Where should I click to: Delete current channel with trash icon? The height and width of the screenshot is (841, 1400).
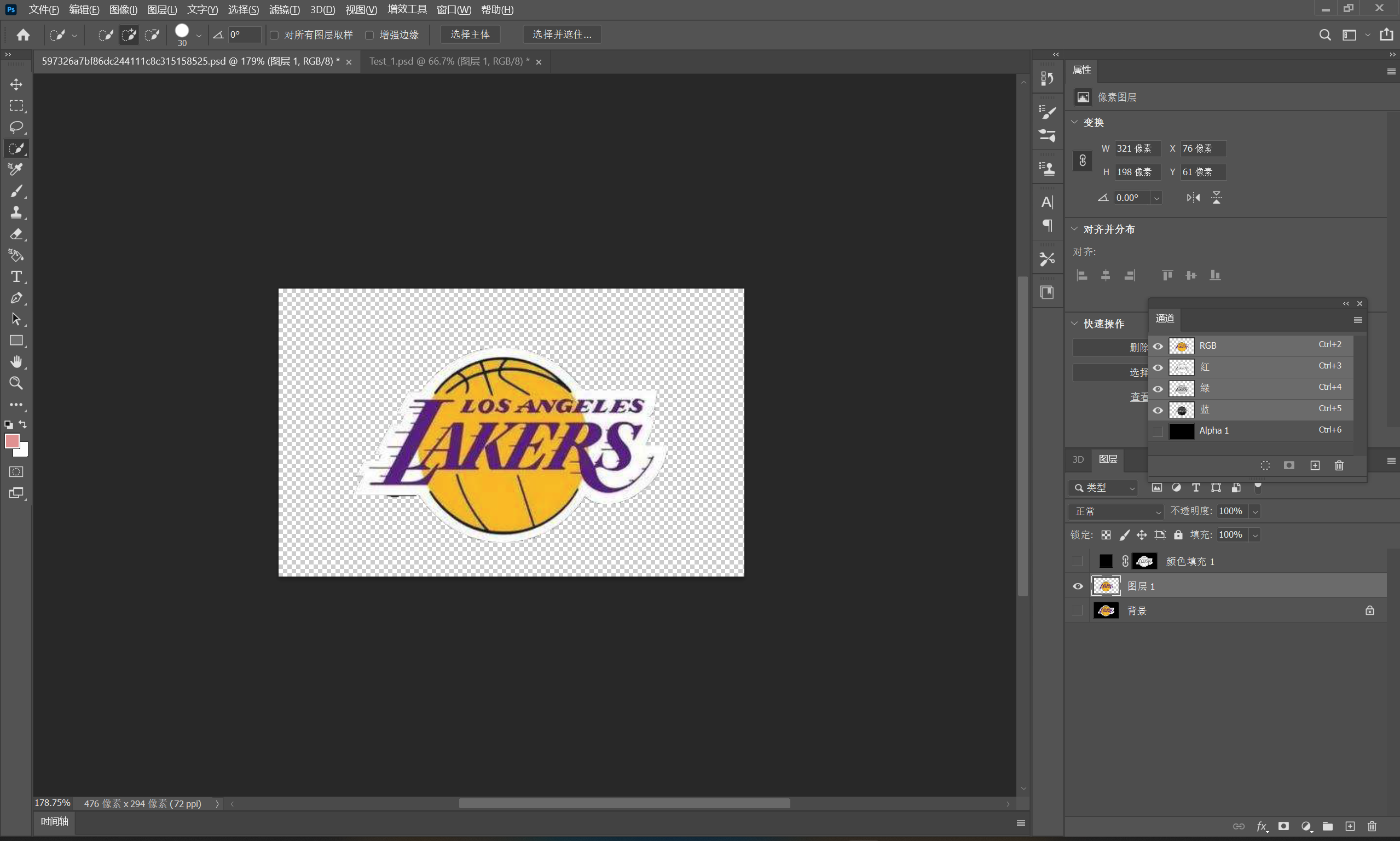1339,465
